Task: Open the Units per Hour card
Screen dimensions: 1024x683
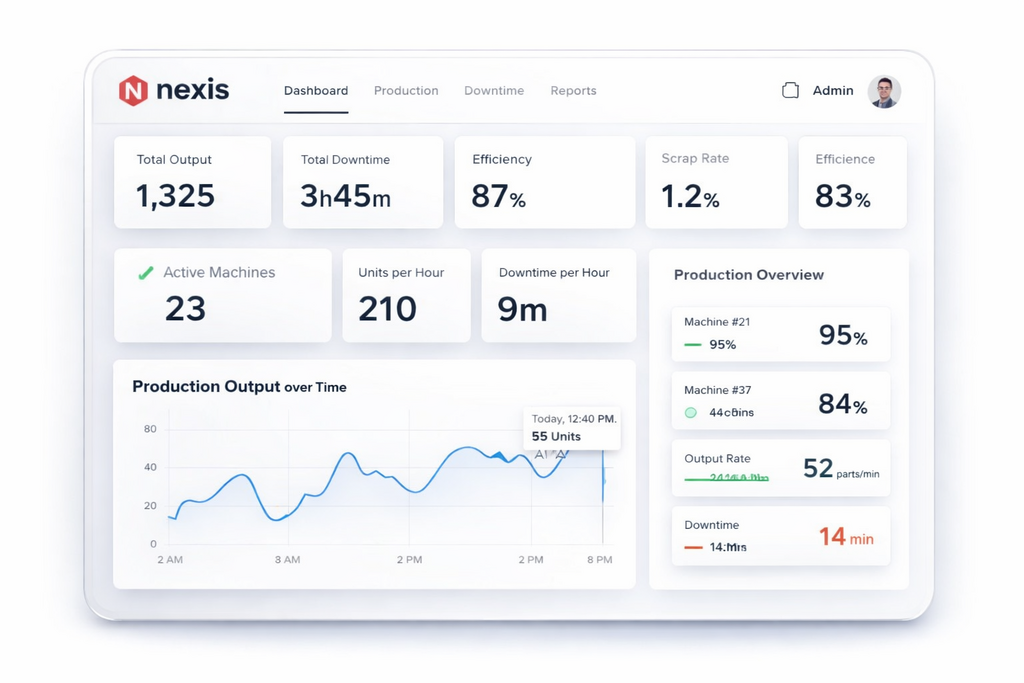Action: tap(406, 296)
